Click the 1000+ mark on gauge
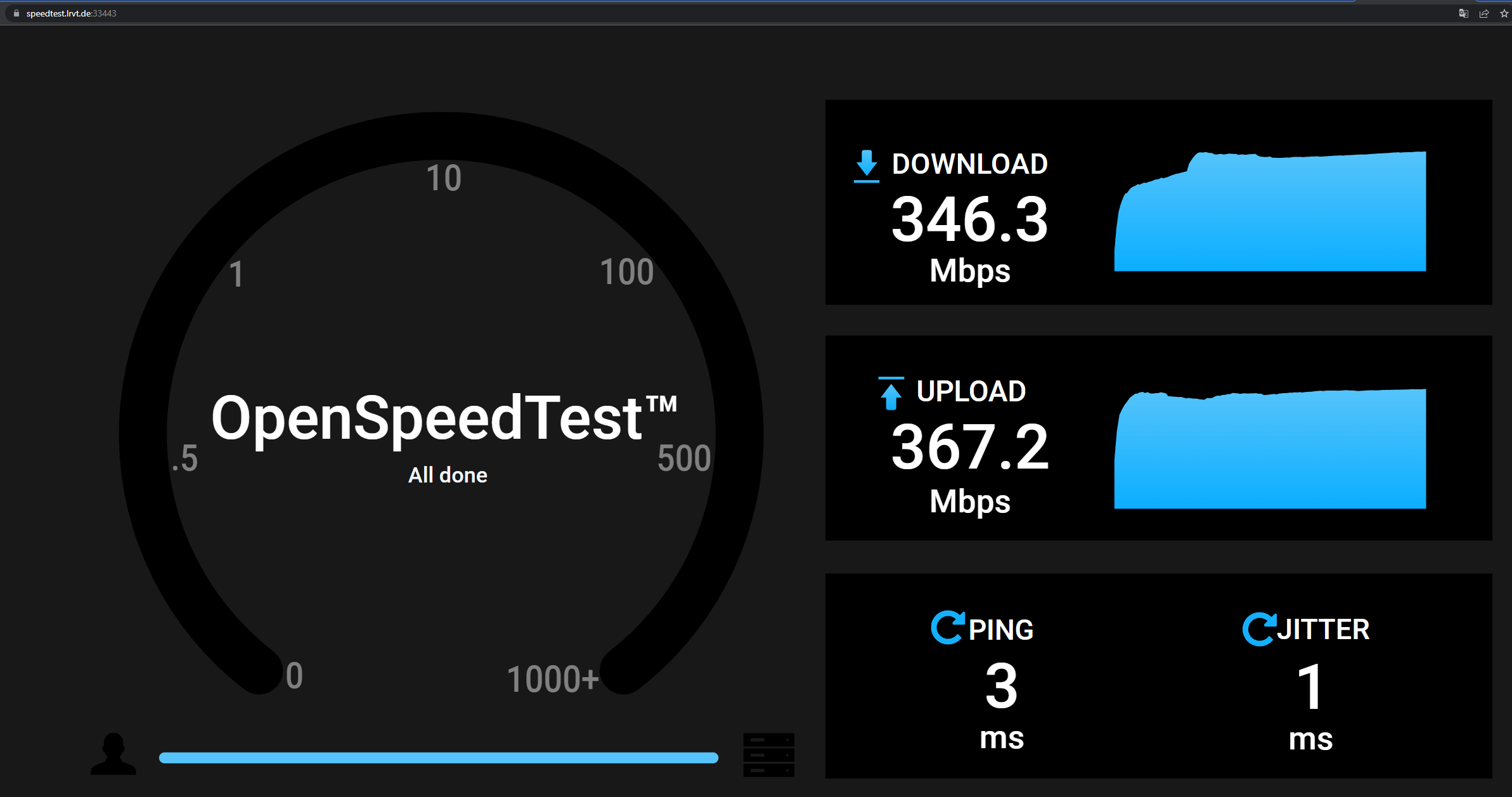 click(552, 679)
